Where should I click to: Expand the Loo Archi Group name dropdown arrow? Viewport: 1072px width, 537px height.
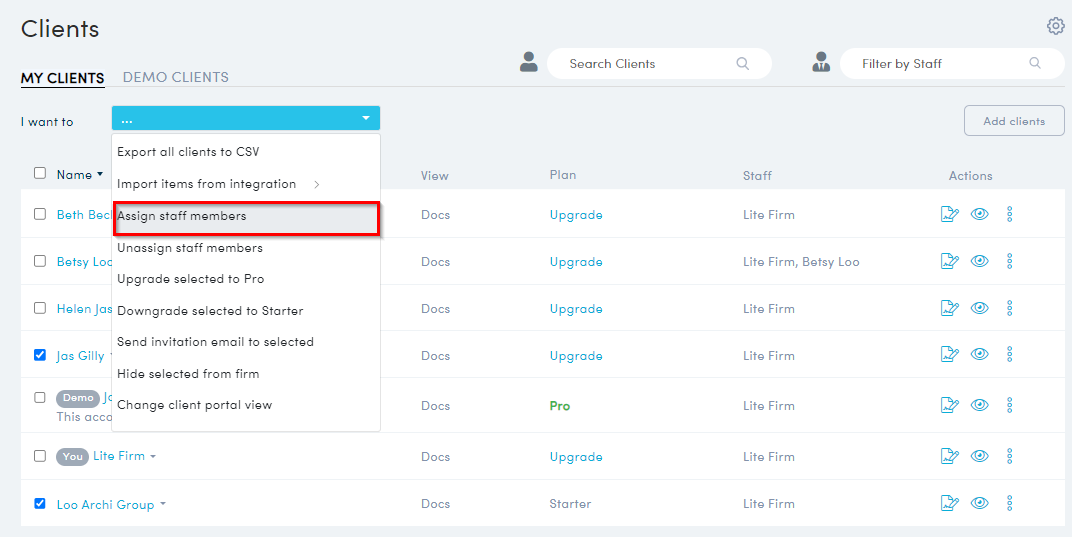click(x=163, y=505)
